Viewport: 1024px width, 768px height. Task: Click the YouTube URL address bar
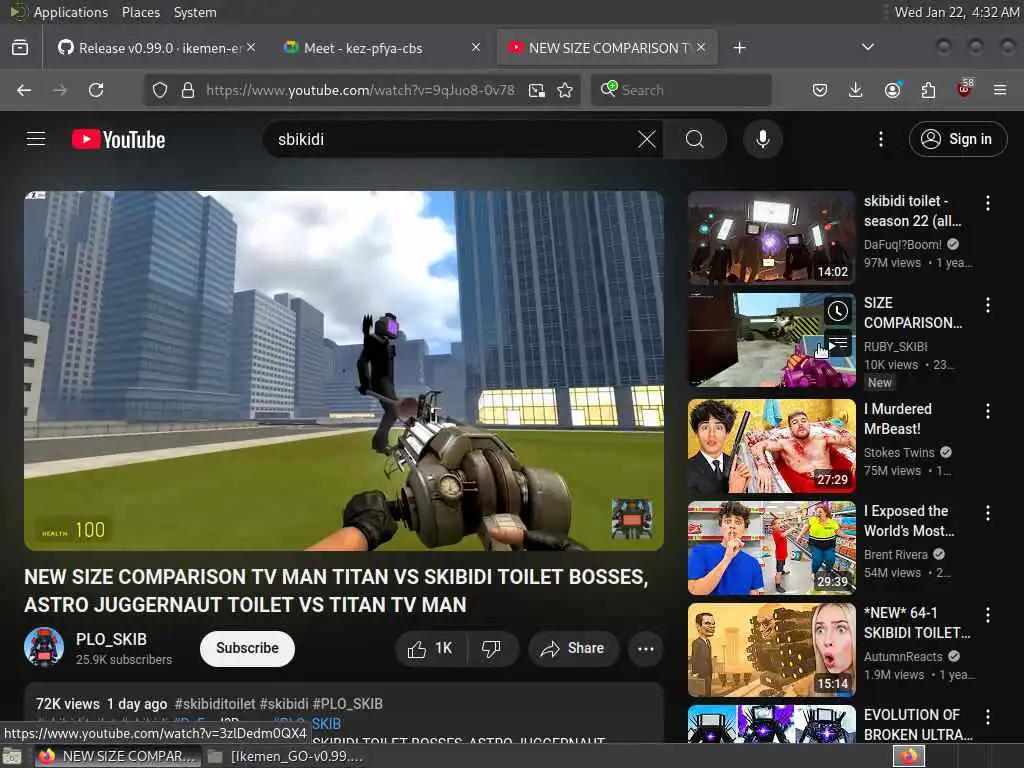tap(360, 90)
